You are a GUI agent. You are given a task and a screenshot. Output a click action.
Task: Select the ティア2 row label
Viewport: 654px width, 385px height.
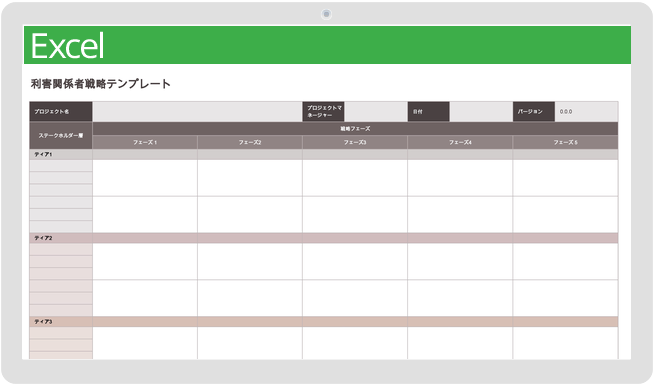coord(61,238)
